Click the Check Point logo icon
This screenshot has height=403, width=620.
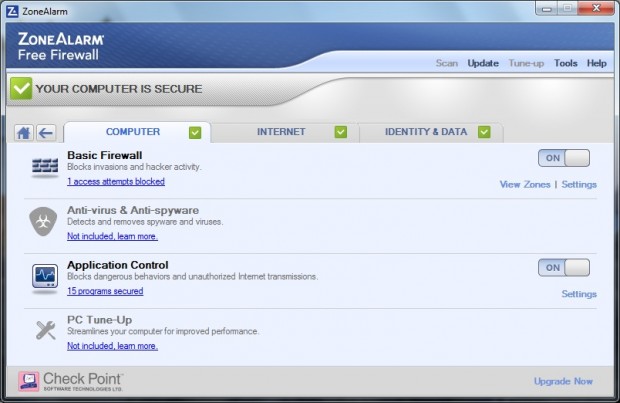[28, 381]
